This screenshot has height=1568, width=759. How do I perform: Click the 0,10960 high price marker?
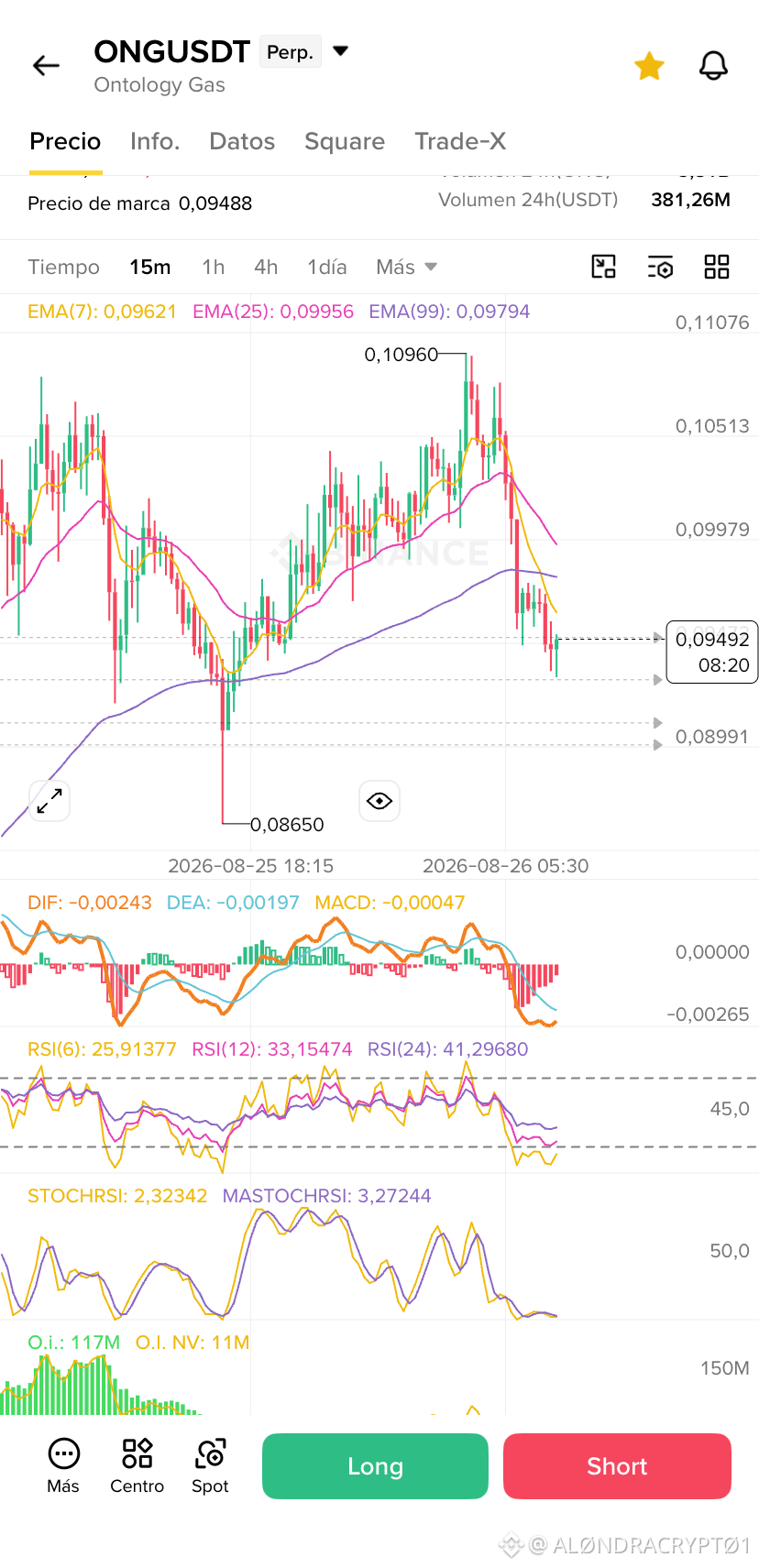click(x=401, y=355)
